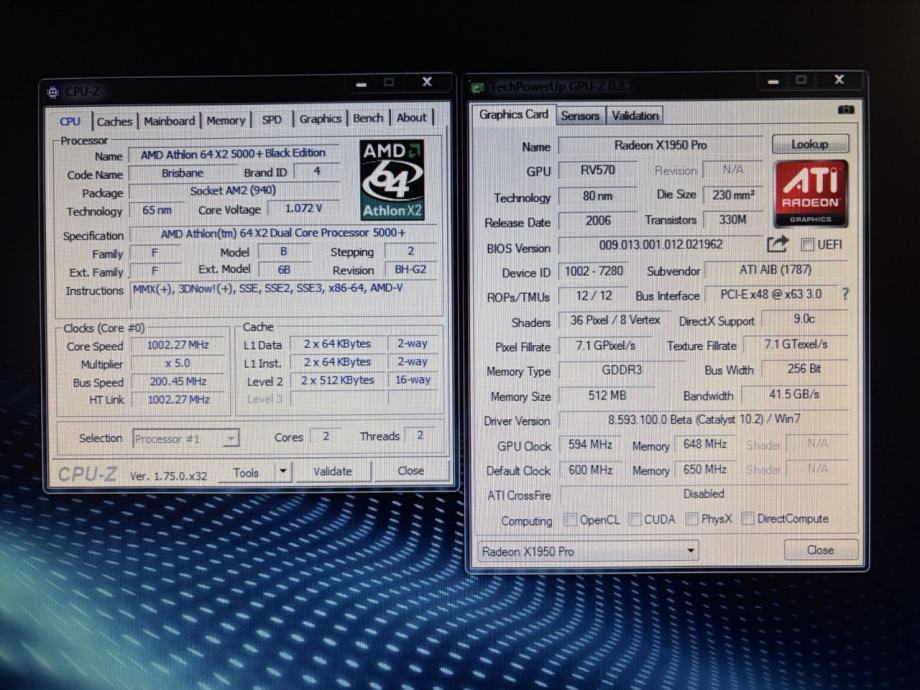Click the Tools button in CPU-Z
920x690 pixels.
[246, 472]
